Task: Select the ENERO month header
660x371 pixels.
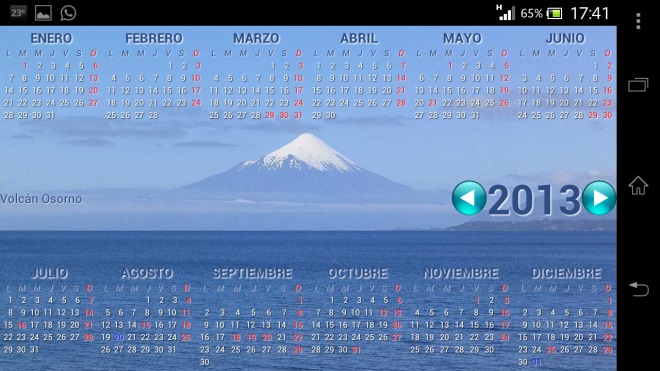Action: (51, 38)
